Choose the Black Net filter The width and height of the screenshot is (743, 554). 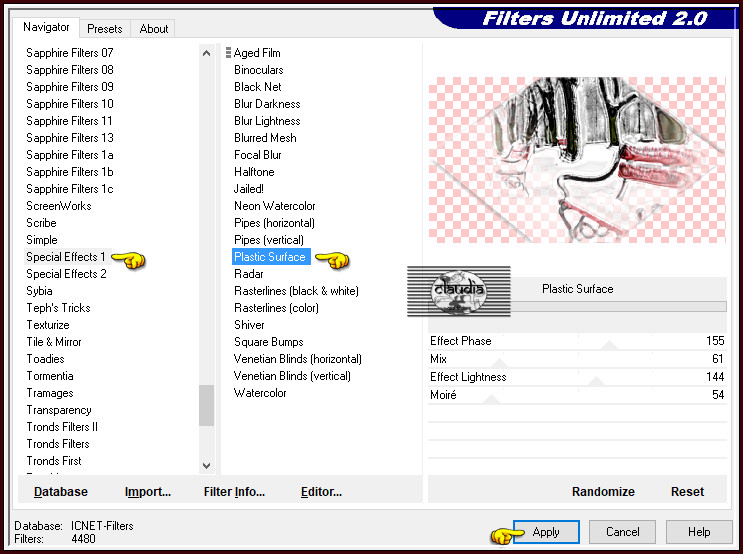point(258,87)
